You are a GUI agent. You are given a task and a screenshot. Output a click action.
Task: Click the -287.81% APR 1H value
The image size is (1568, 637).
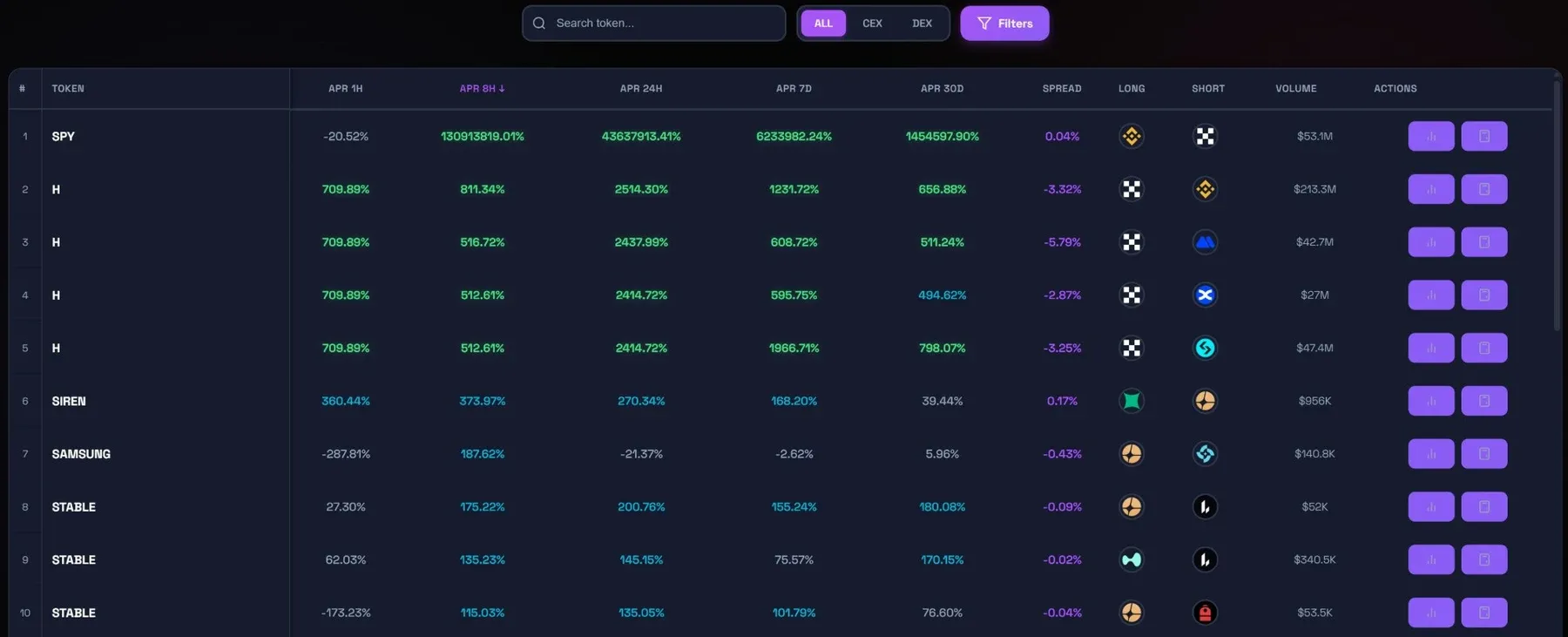click(x=346, y=454)
